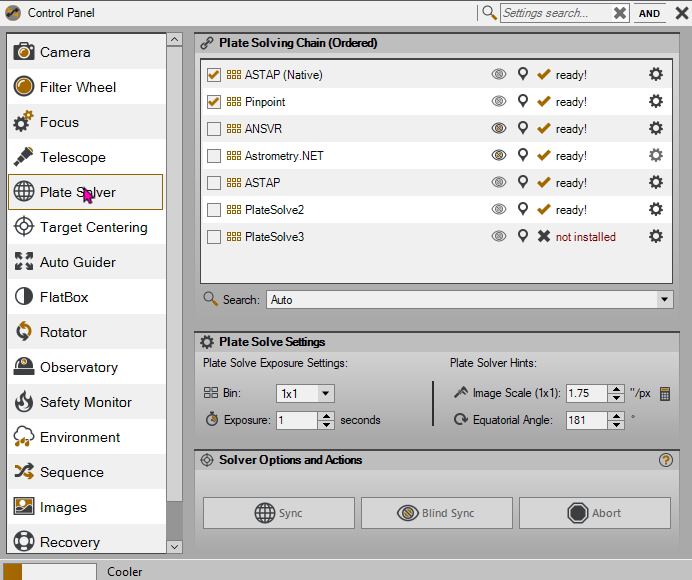This screenshot has height=580, width=692.
Task: Open settings gear for PlateSolve2
Action: (656, 209)
